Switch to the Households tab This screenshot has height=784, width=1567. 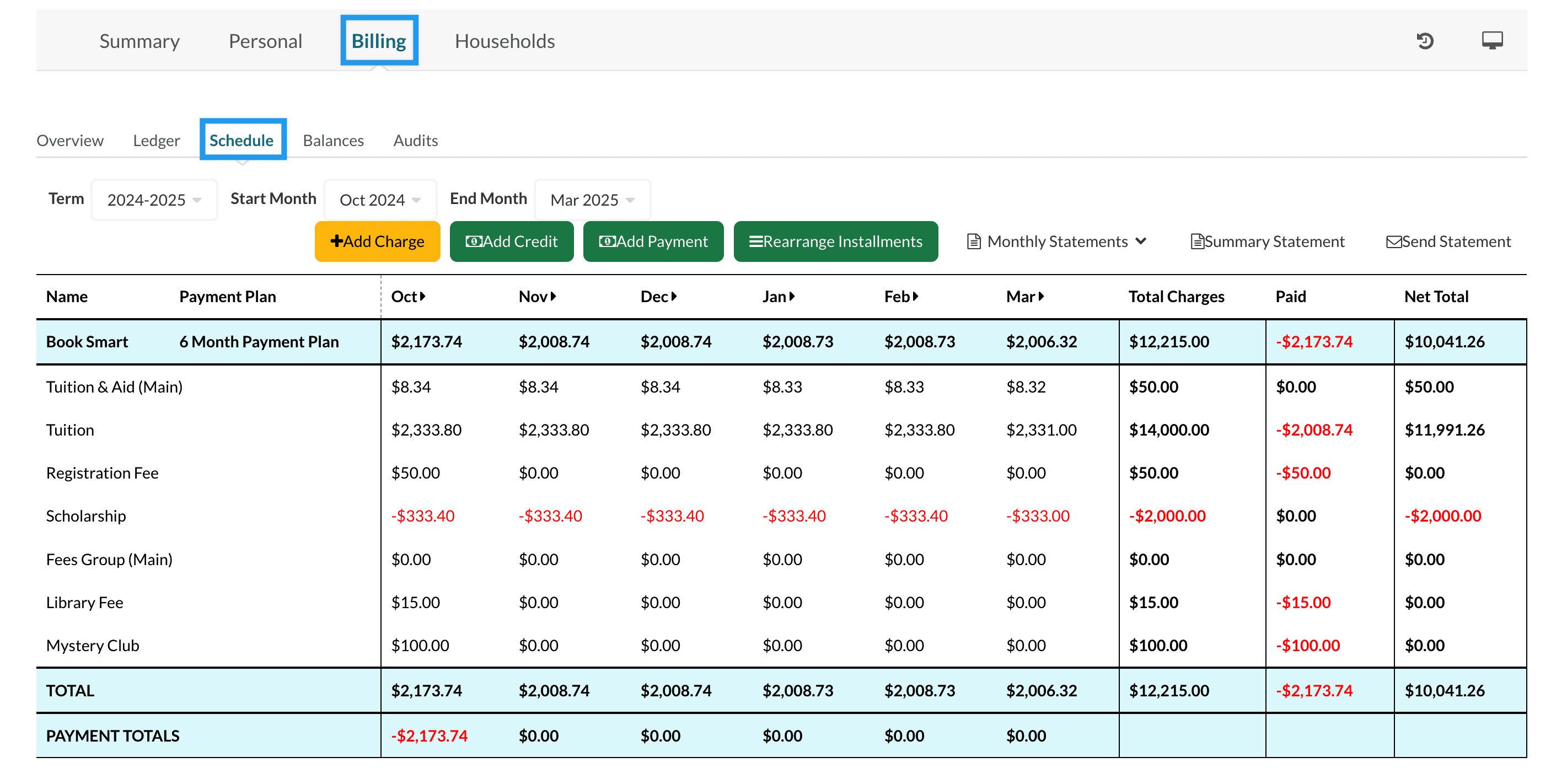point(505,41)
